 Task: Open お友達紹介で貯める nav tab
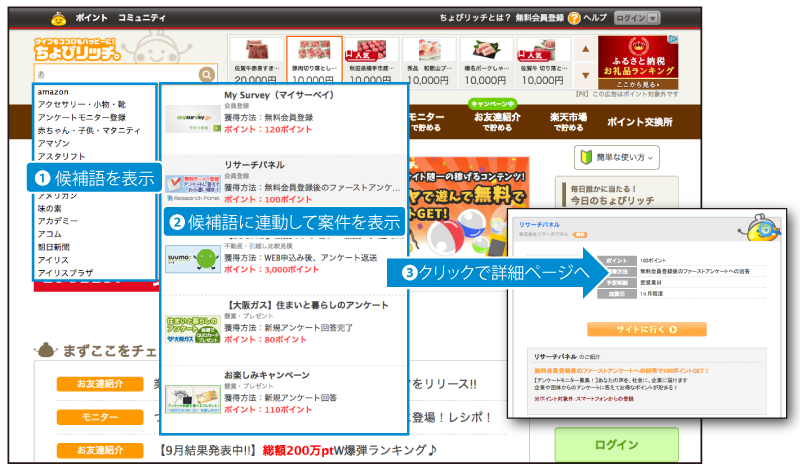[497, 122]
